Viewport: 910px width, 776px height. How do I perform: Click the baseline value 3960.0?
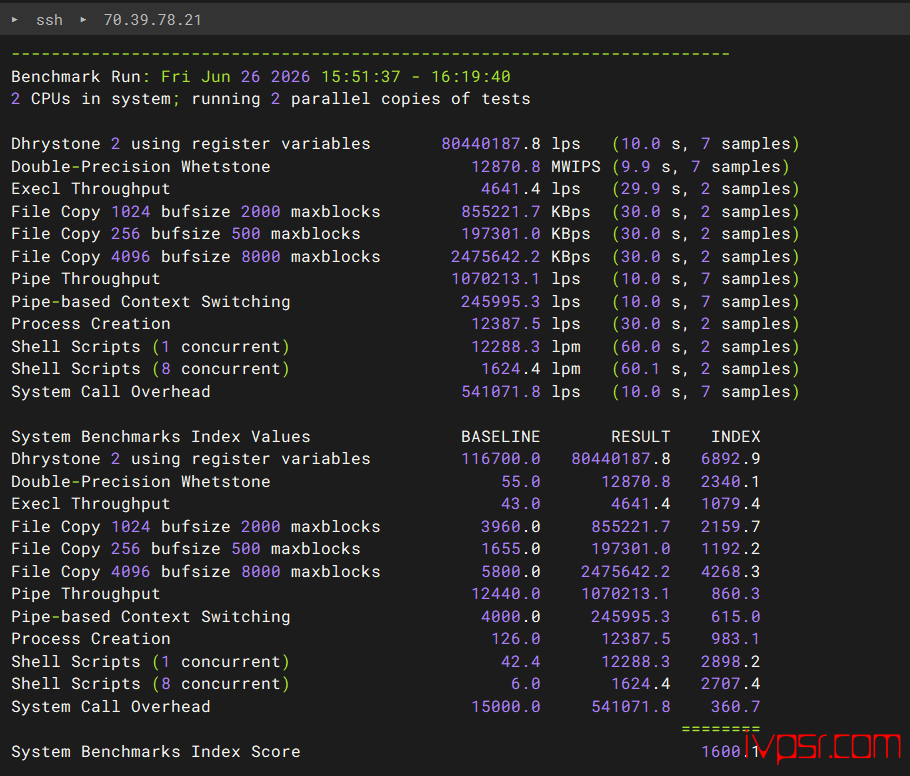tap(511, 527)
